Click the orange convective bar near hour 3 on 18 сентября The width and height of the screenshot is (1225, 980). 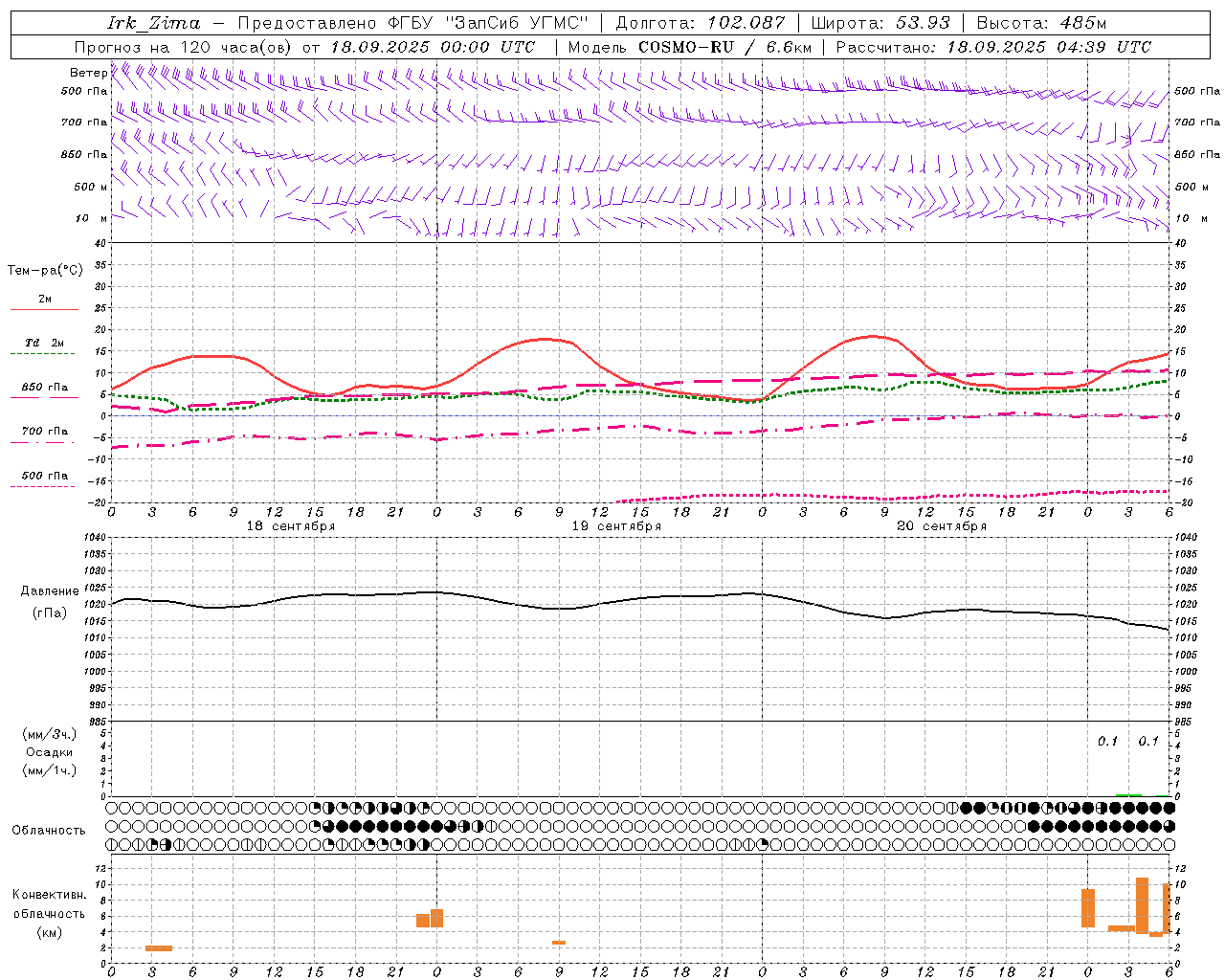point(159,948)
